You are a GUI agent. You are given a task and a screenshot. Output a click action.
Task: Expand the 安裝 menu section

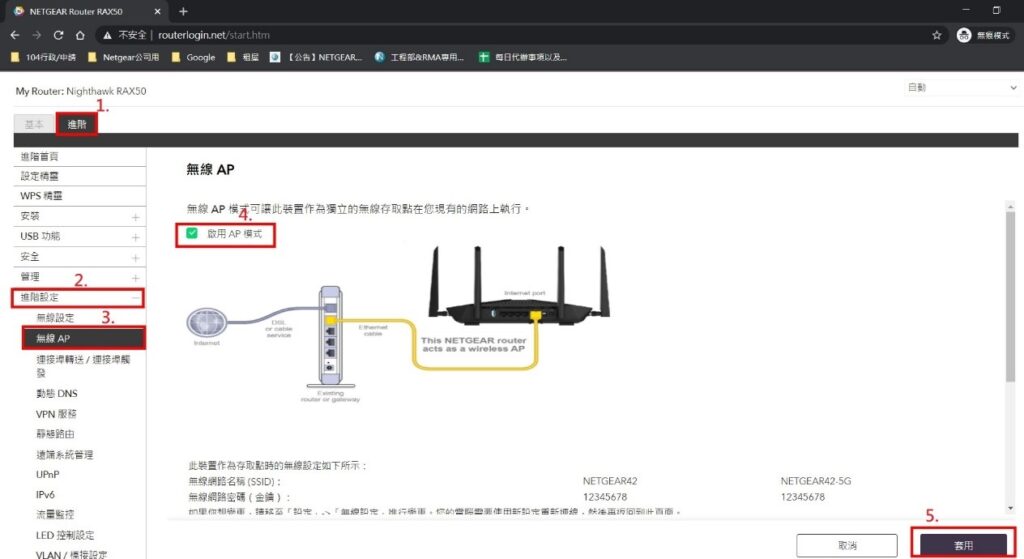coord(135,217)
